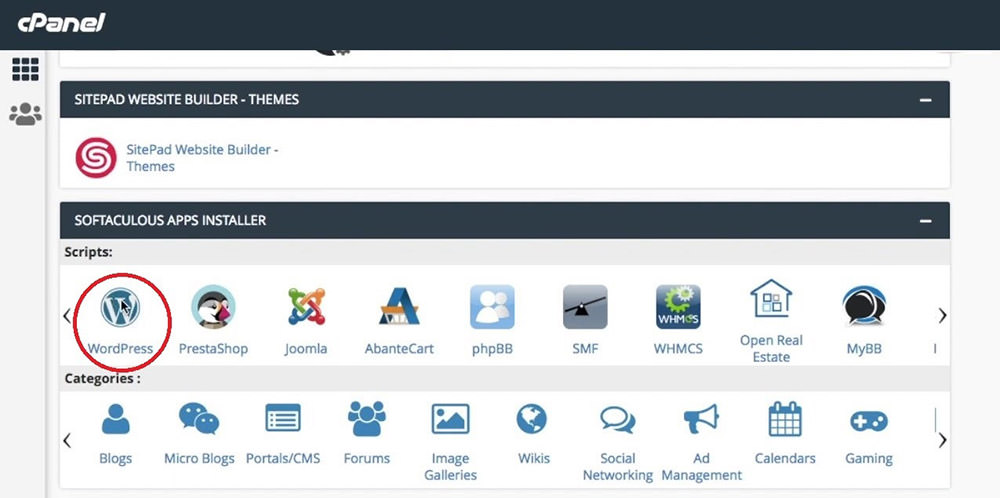1000x498 pixels.
Task: Click the SOFTACULOUS APPS INSTALLER header title
Action: [170, 221]
